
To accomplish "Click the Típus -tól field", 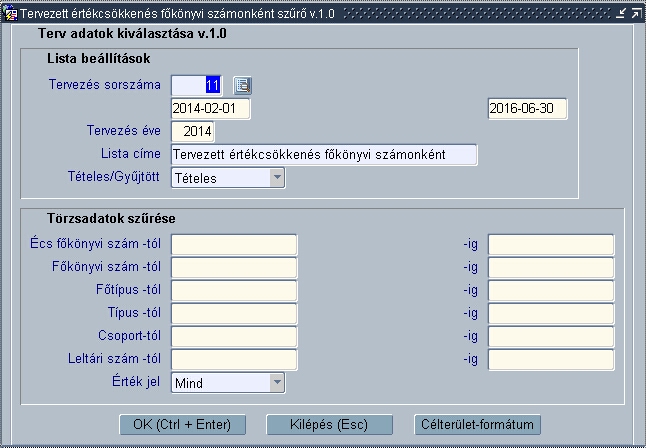I will [234, 314].
